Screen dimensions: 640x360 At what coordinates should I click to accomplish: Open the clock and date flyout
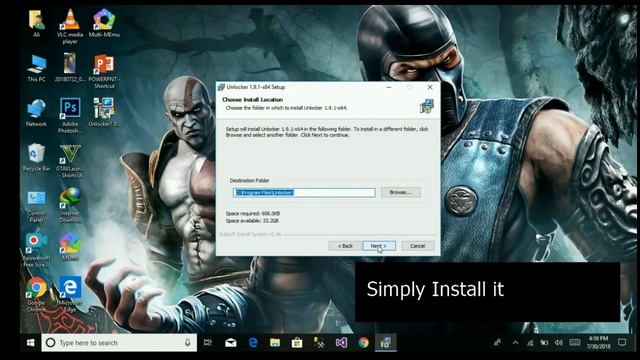click(x=598, y=342)
